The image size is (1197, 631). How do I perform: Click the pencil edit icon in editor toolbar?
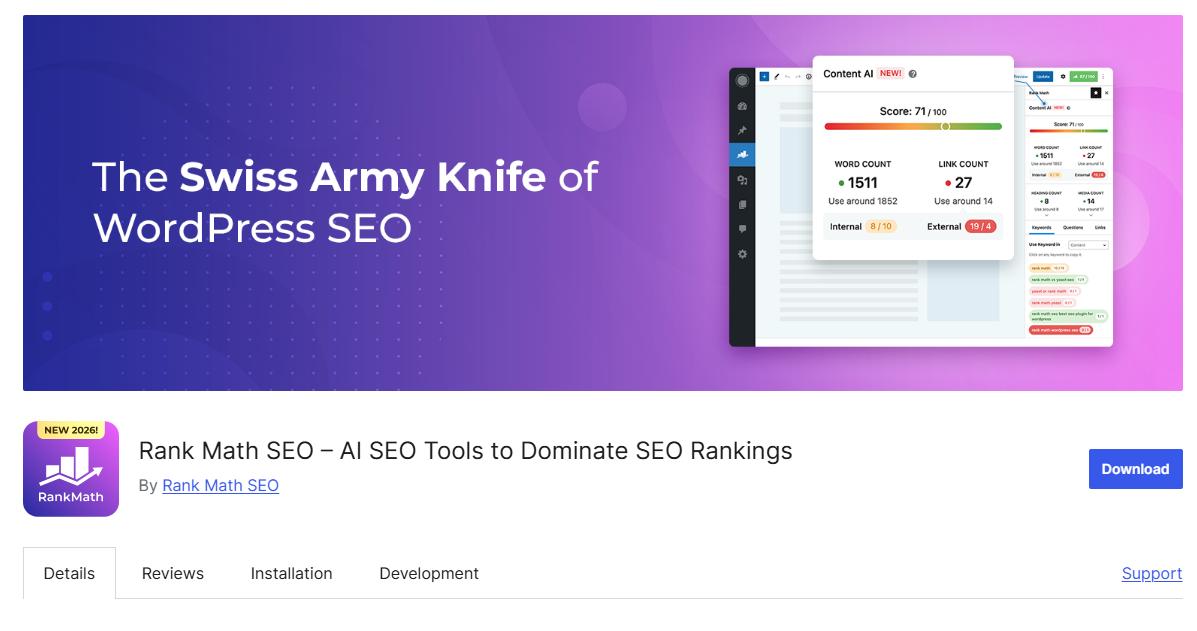[x=776, y=76]
